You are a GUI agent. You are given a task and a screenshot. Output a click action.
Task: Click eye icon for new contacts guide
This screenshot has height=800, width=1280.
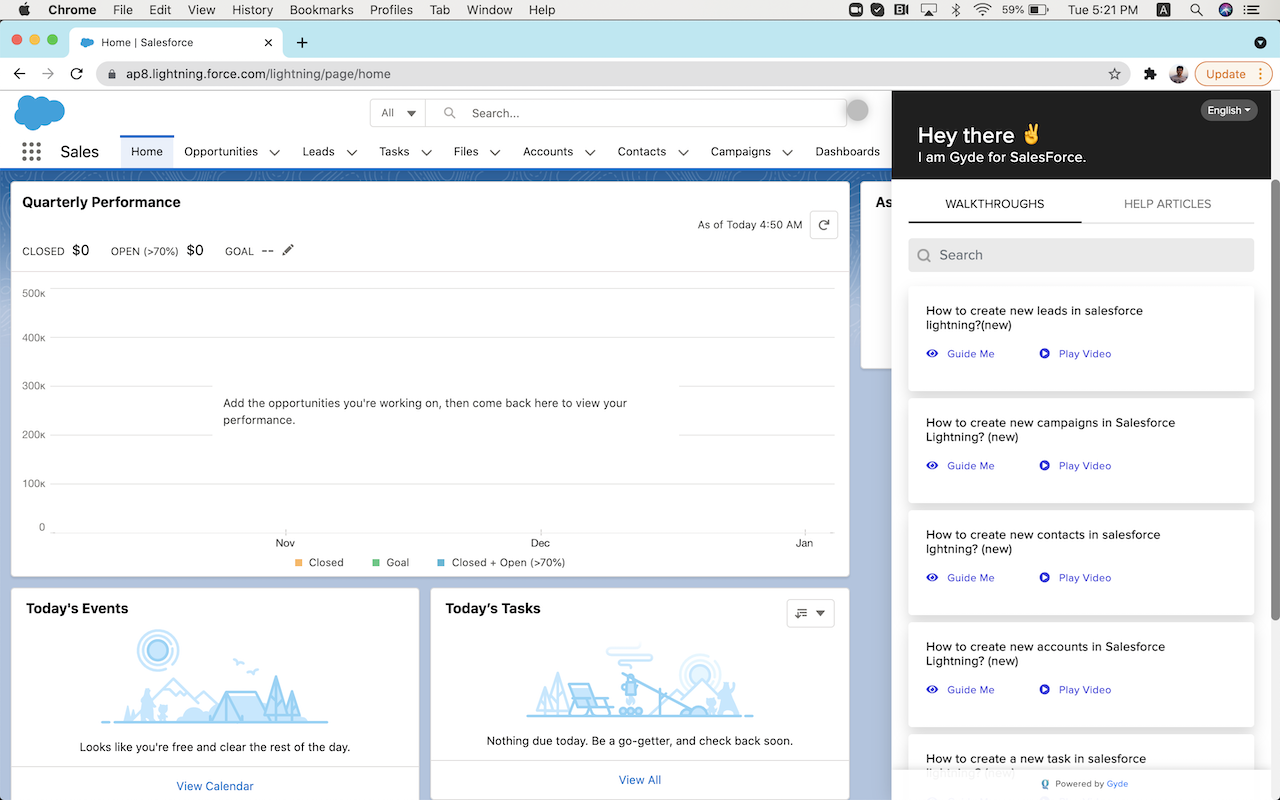tap(932, 577)
